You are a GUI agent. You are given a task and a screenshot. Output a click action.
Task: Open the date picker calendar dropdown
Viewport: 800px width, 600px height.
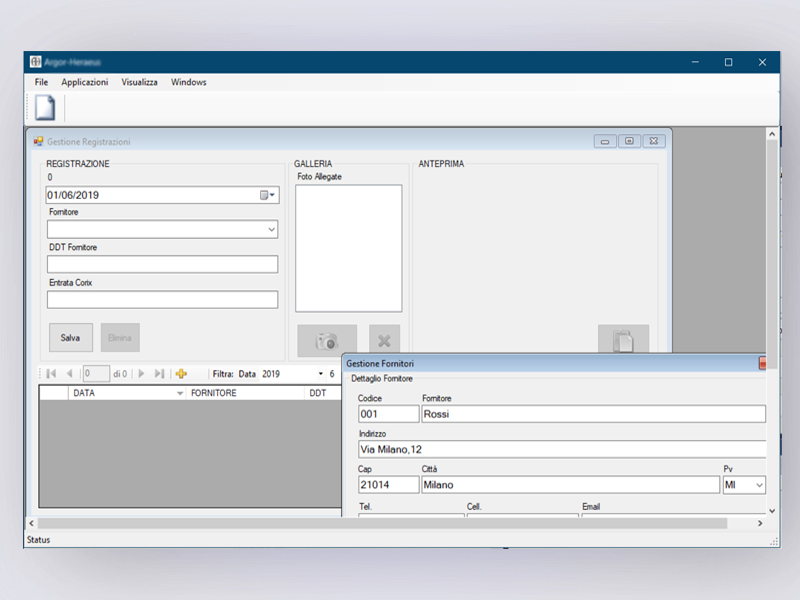tap(267, 196)
